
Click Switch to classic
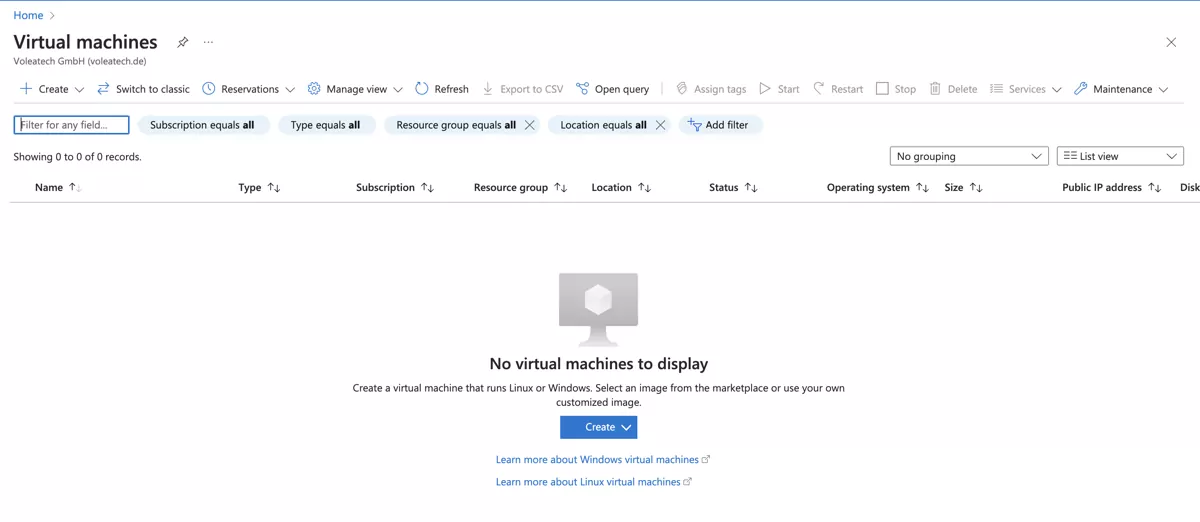[x=143, y=89]
